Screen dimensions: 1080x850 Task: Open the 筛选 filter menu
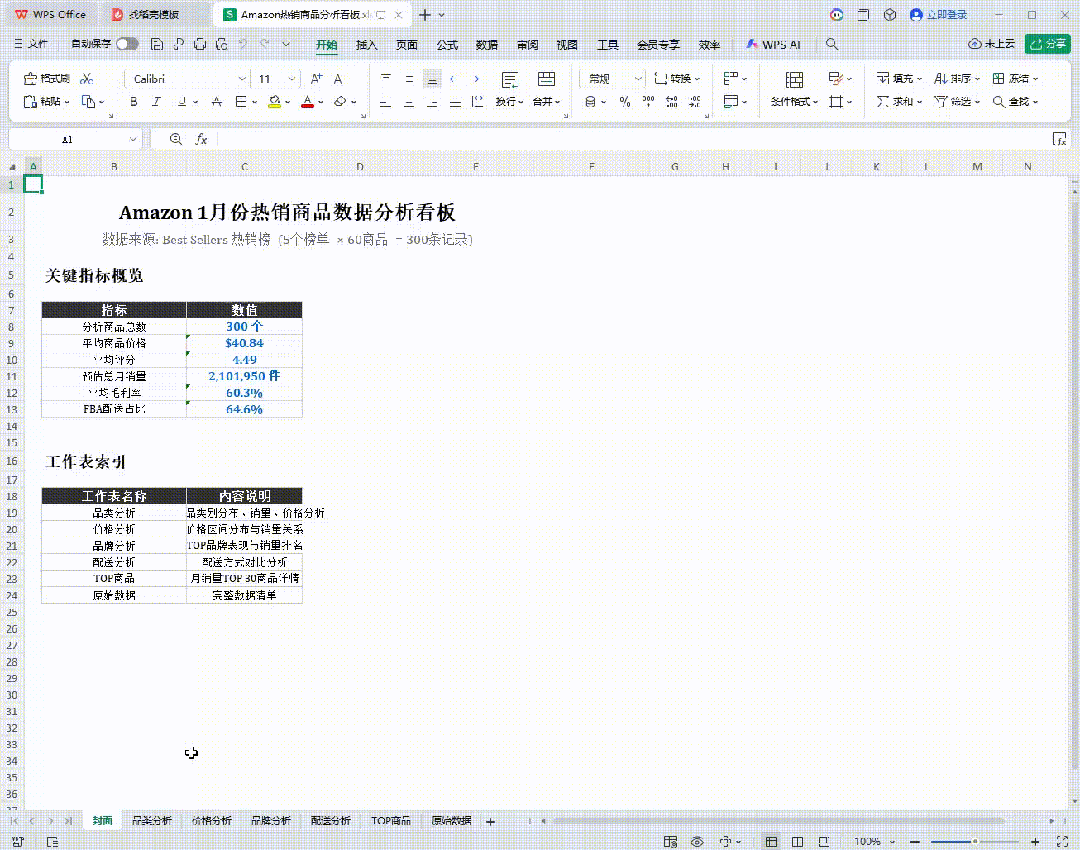(x=957, y=102)
